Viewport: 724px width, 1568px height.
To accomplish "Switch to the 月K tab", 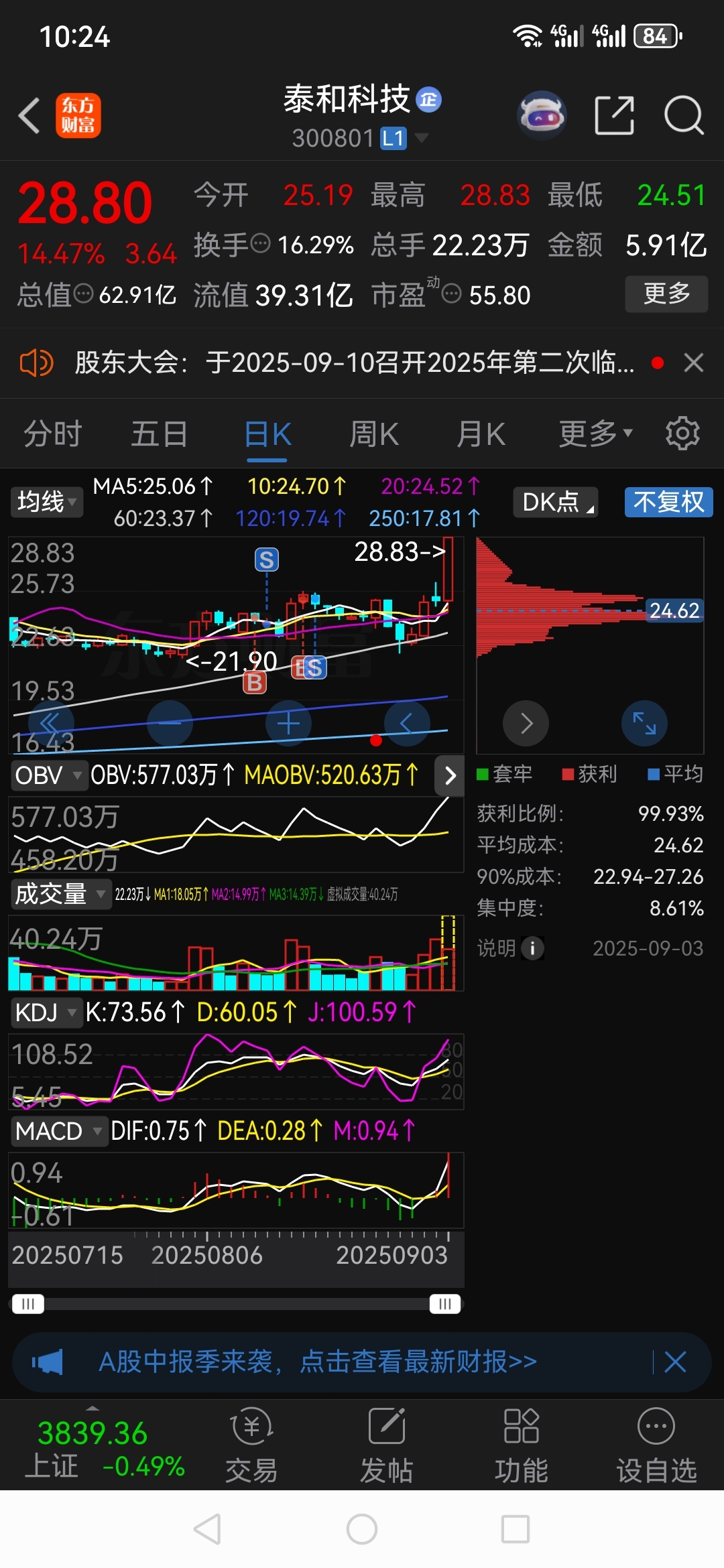I will coord(481,434).
